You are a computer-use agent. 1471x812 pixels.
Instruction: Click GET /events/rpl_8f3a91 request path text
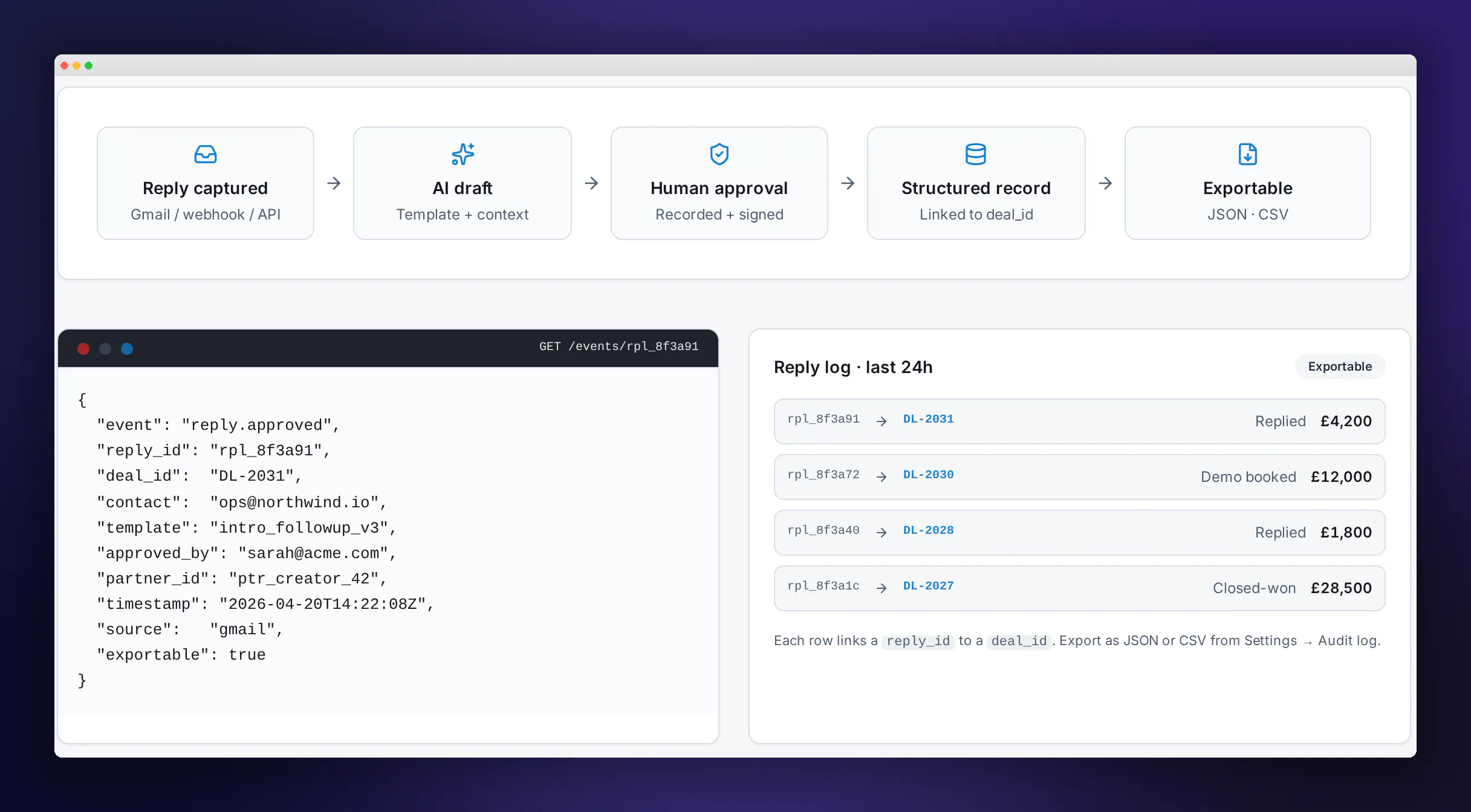point(619,346)
